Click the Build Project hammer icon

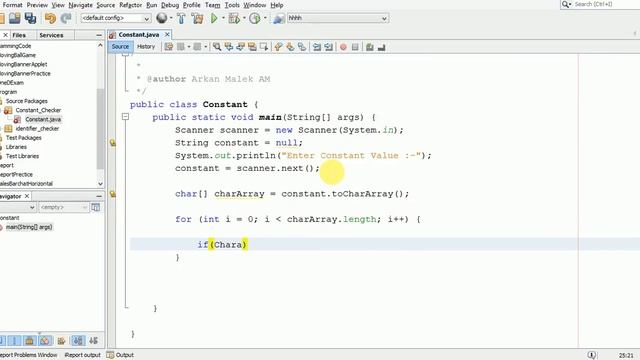coord(181,18)
